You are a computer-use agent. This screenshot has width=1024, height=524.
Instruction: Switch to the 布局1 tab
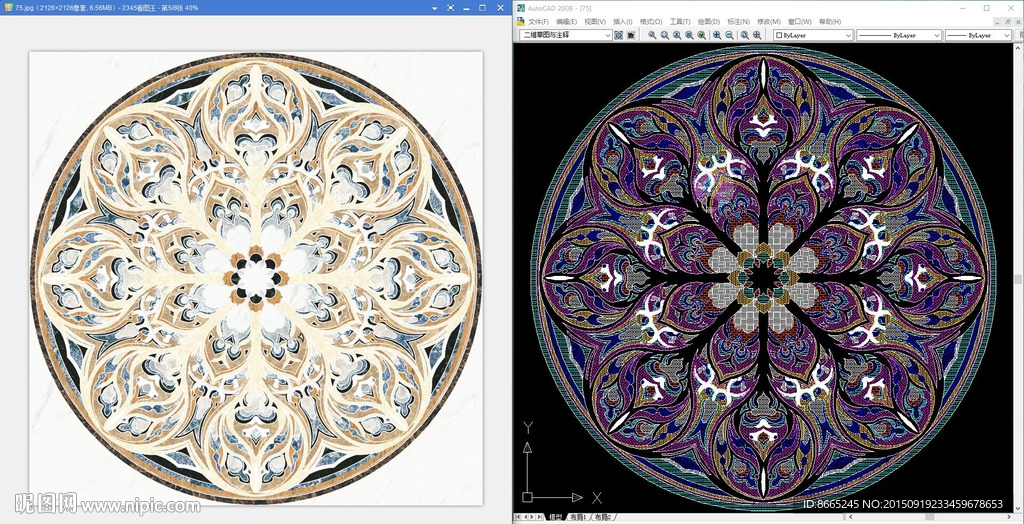tap(577, 517)
